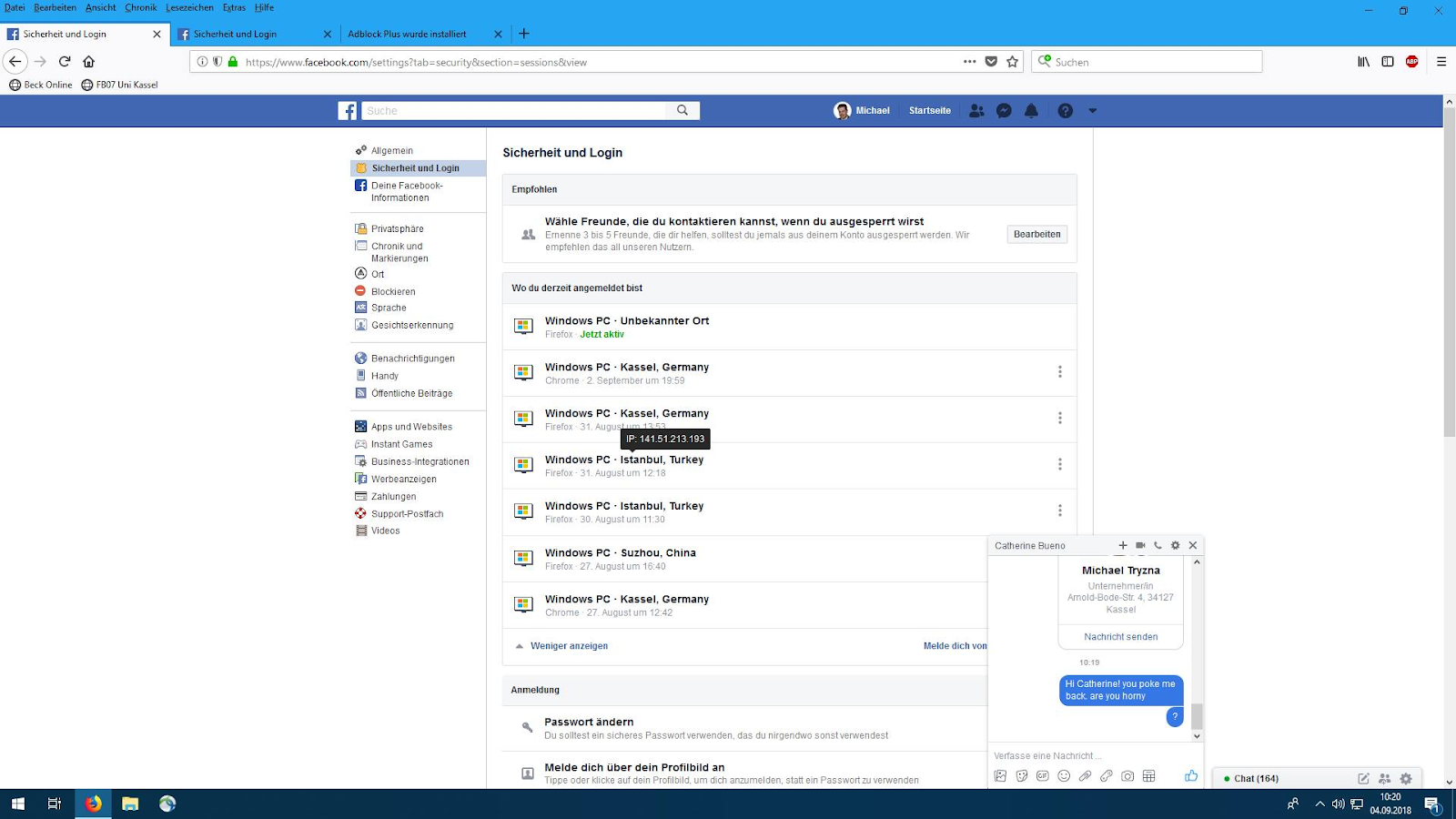The width and height of the screenshot is (1456, 819).
Task: Click the Facebook search magnifier button
Action: click(682, 110)
